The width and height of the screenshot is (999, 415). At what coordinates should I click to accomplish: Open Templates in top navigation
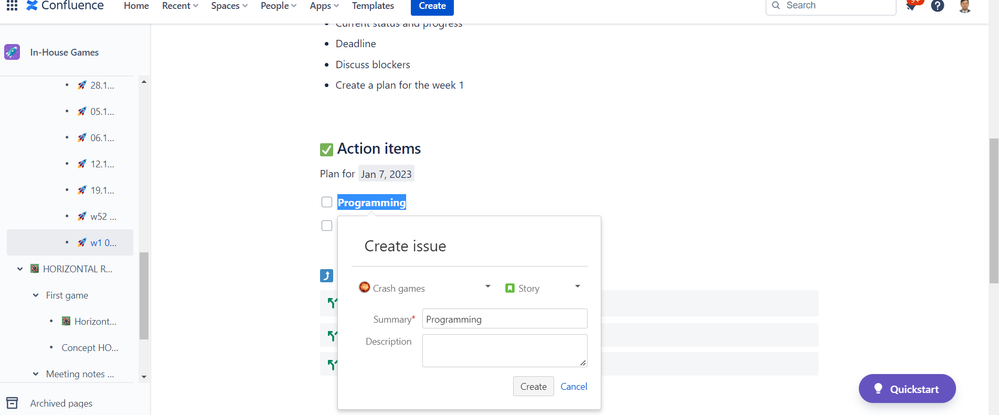[x=373, y=6]
